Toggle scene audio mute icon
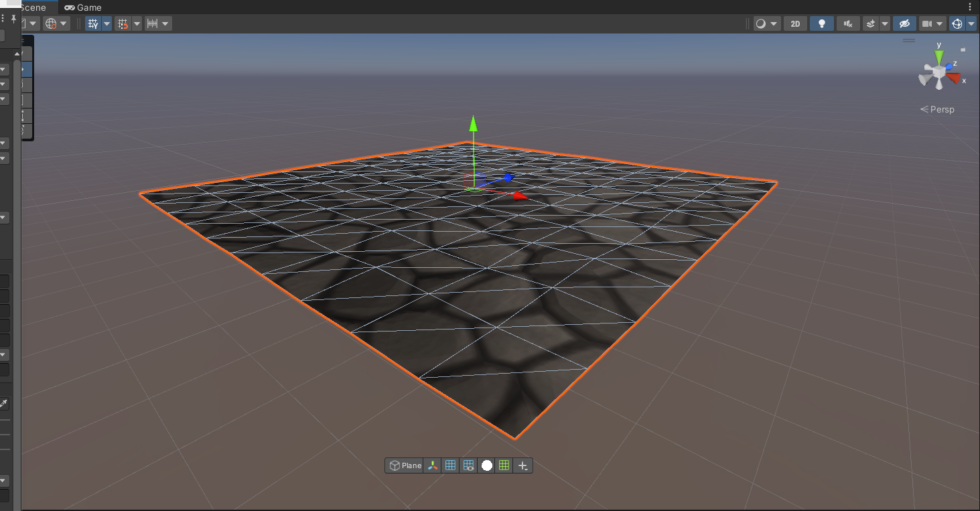 coord(848,24)
